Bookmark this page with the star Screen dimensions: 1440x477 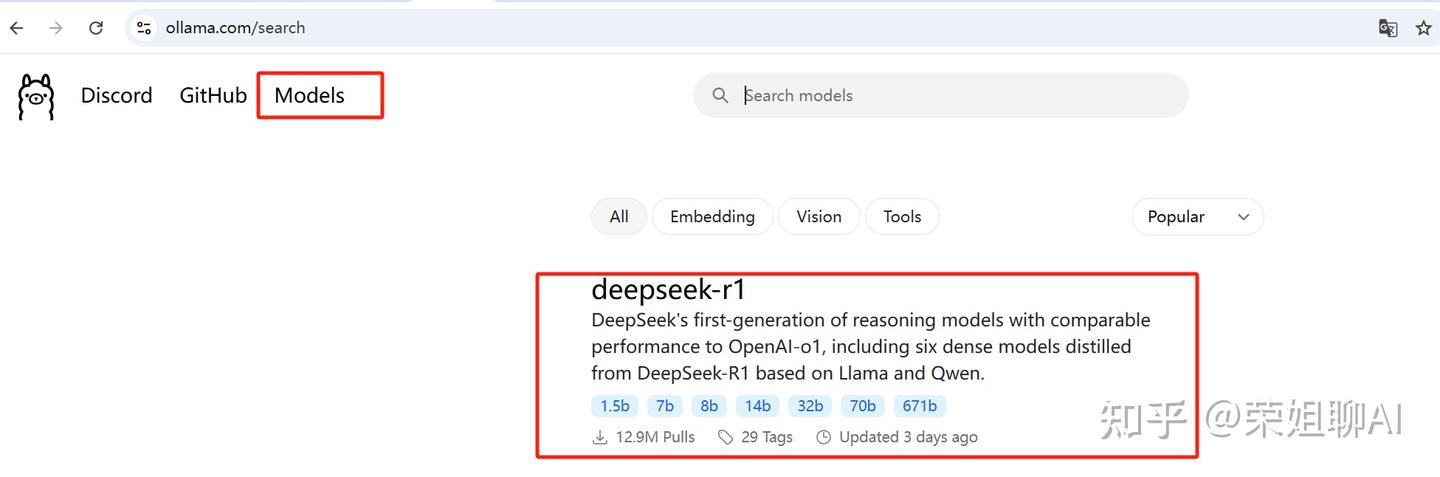pos(1424,28)
